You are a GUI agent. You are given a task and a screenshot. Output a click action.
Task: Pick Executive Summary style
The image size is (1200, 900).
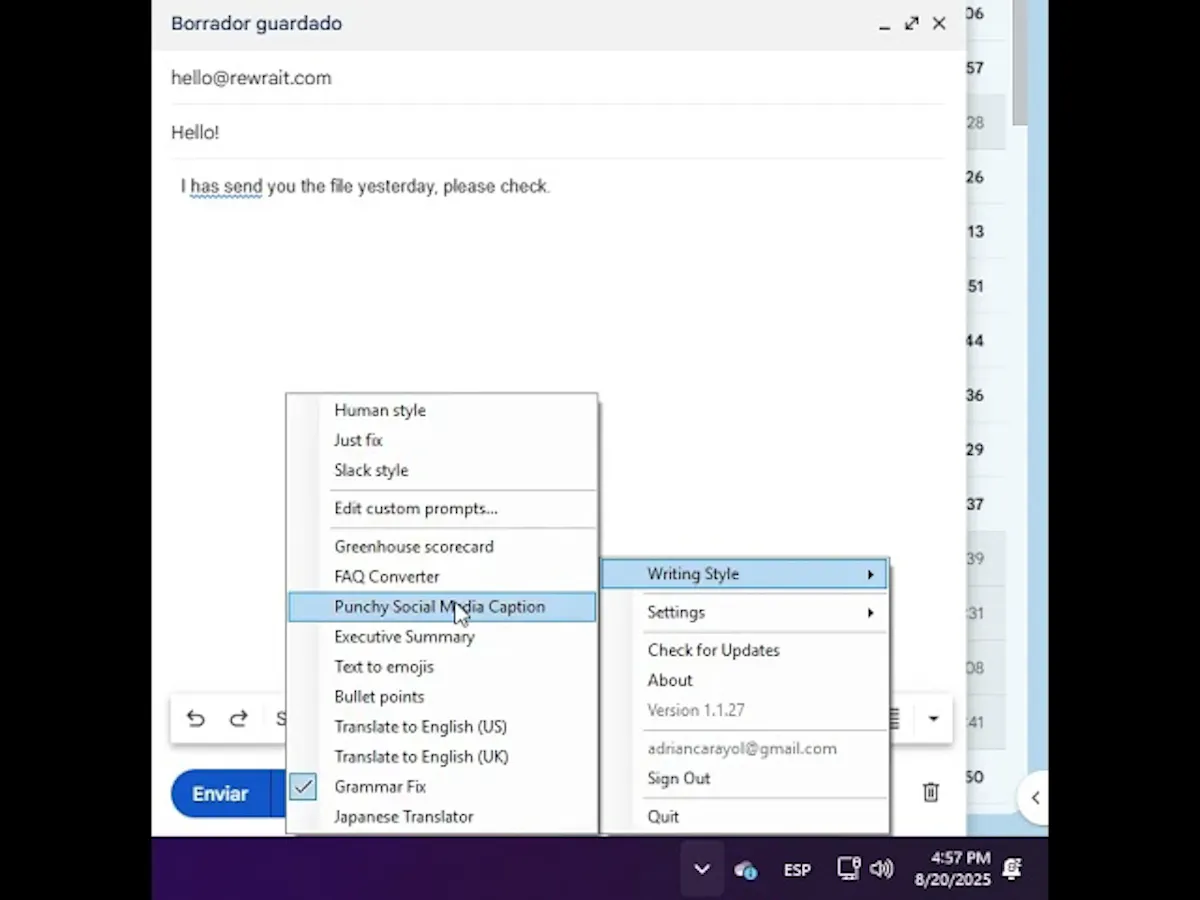[441, 636]
